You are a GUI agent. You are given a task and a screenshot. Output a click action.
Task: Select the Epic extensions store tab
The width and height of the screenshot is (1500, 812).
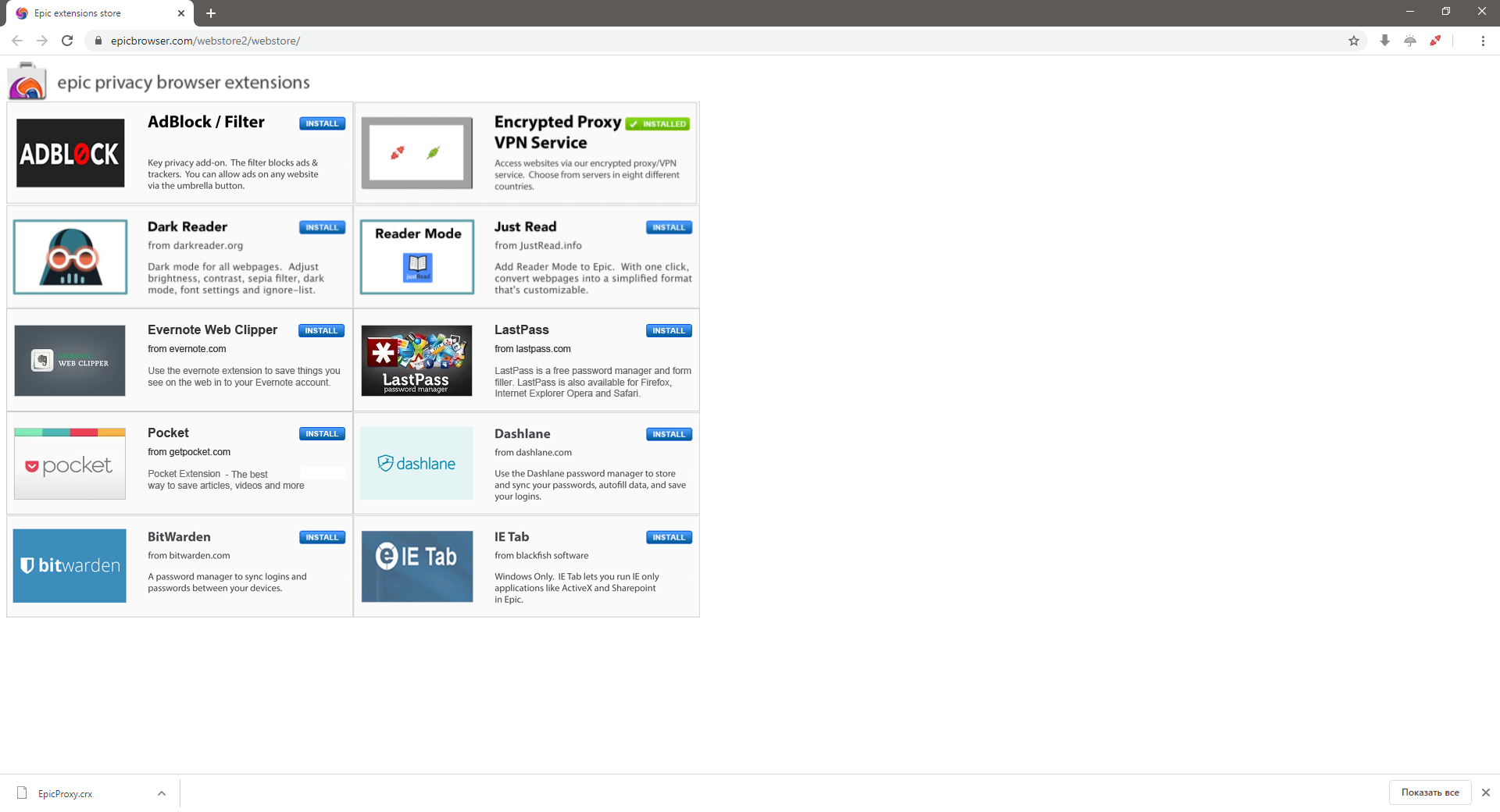point(94,13)
